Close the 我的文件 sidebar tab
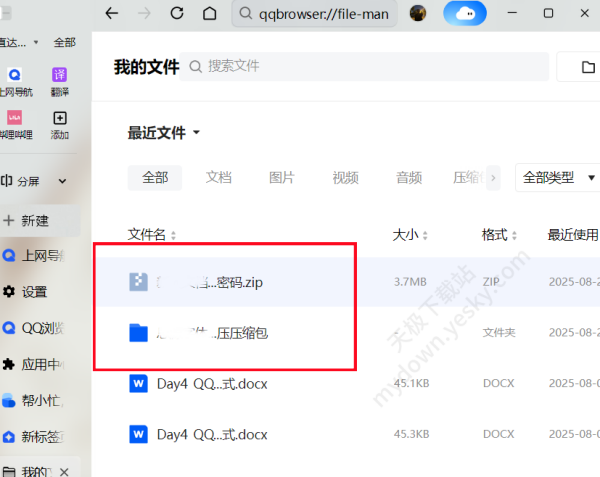 coord(64,470)
